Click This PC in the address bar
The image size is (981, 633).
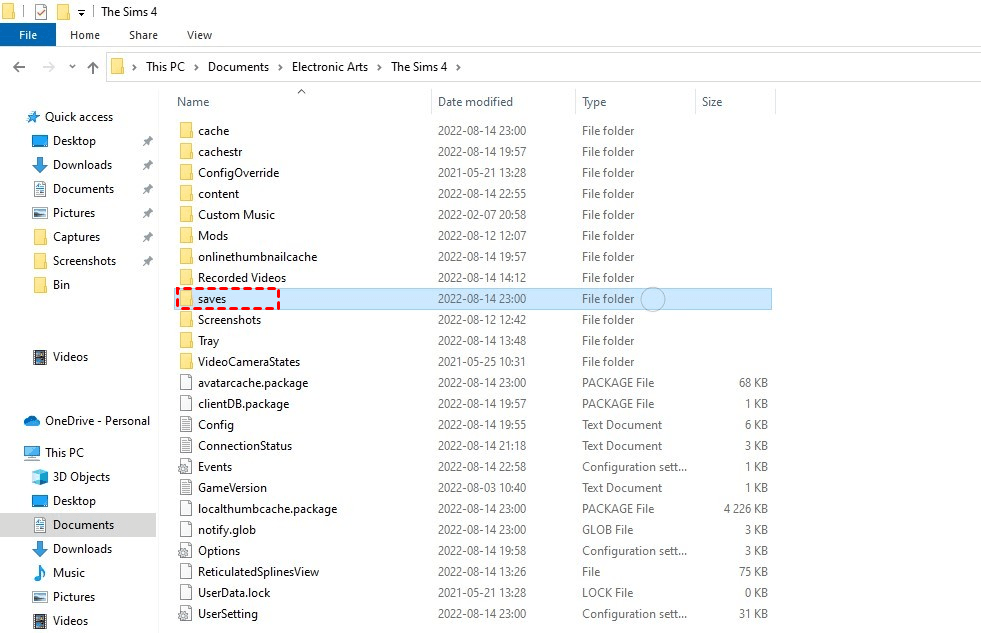(x=165, y=67)
